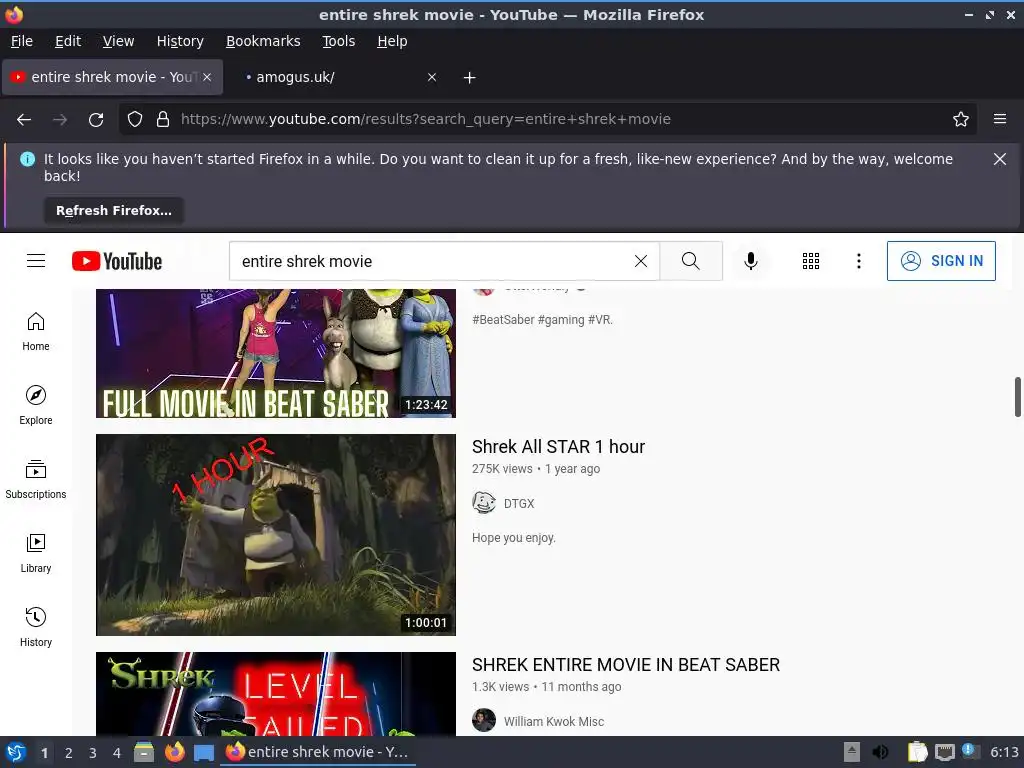This screenshot has width=1024, height=768.
Task: Open YouTube apps grid icon
Action: tap(810, 261)
